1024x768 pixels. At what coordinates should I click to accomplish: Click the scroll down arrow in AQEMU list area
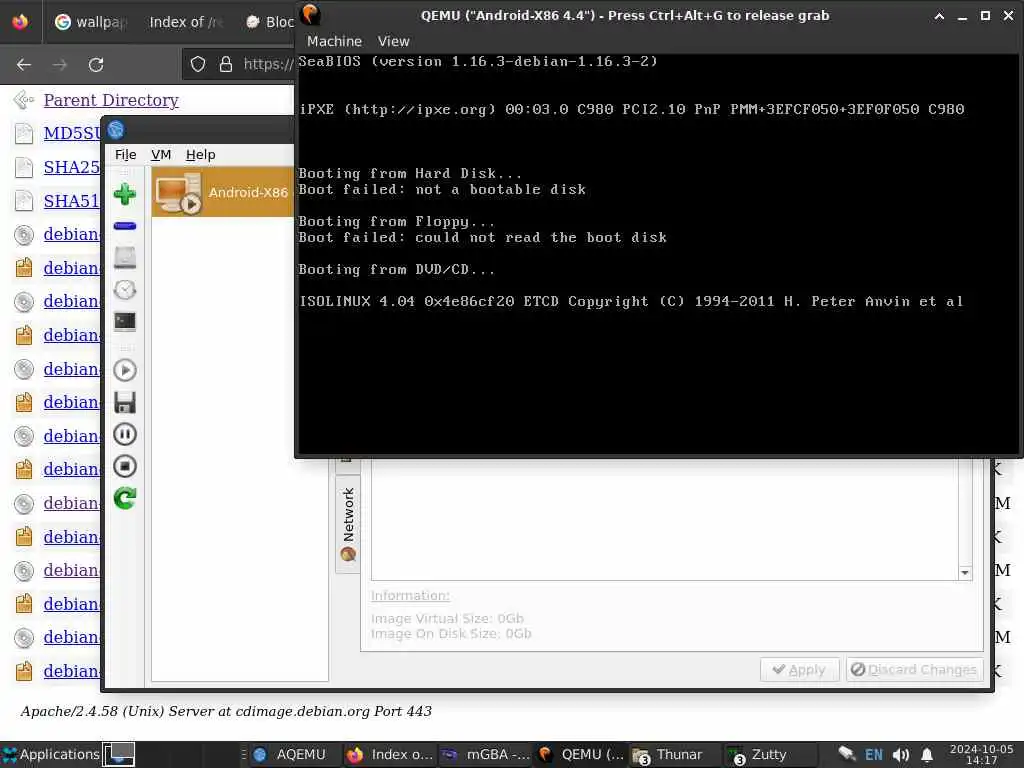(965, 572)
